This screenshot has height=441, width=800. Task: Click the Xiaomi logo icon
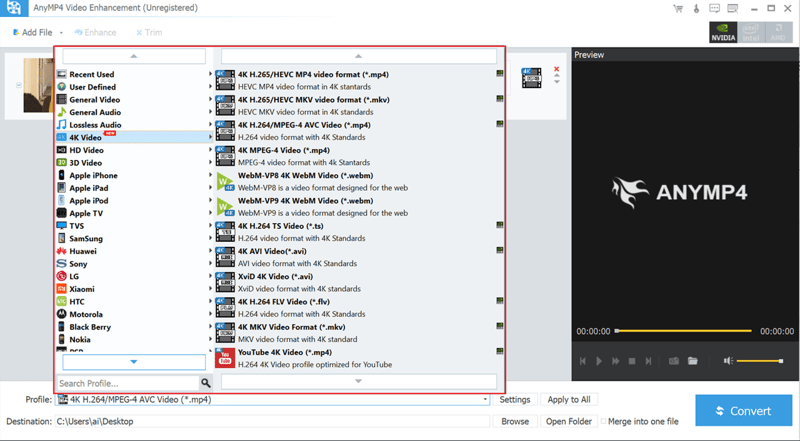61,289
